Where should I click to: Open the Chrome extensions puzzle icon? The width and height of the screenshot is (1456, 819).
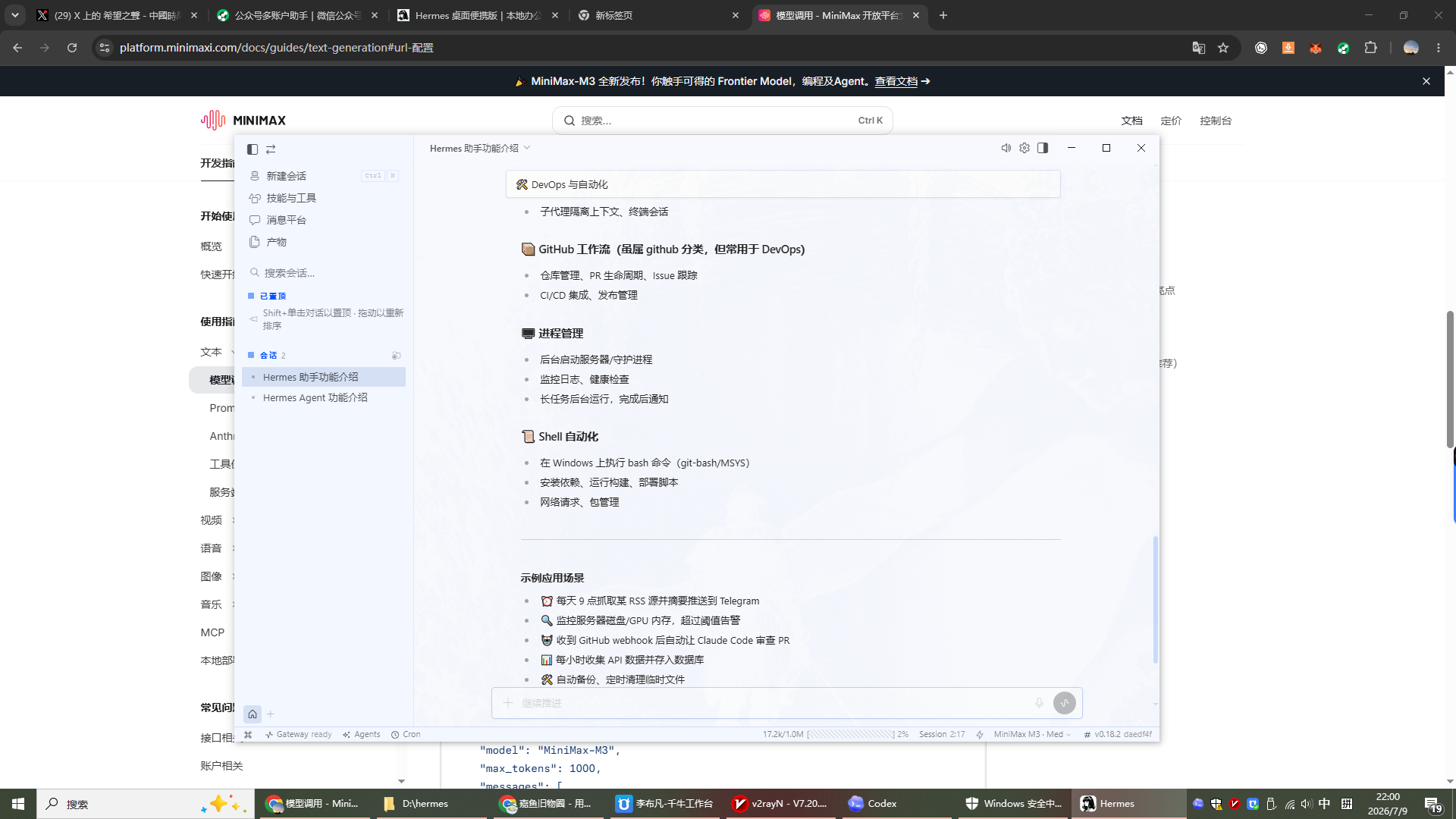pyautogui.click(x=1370, y=48)
